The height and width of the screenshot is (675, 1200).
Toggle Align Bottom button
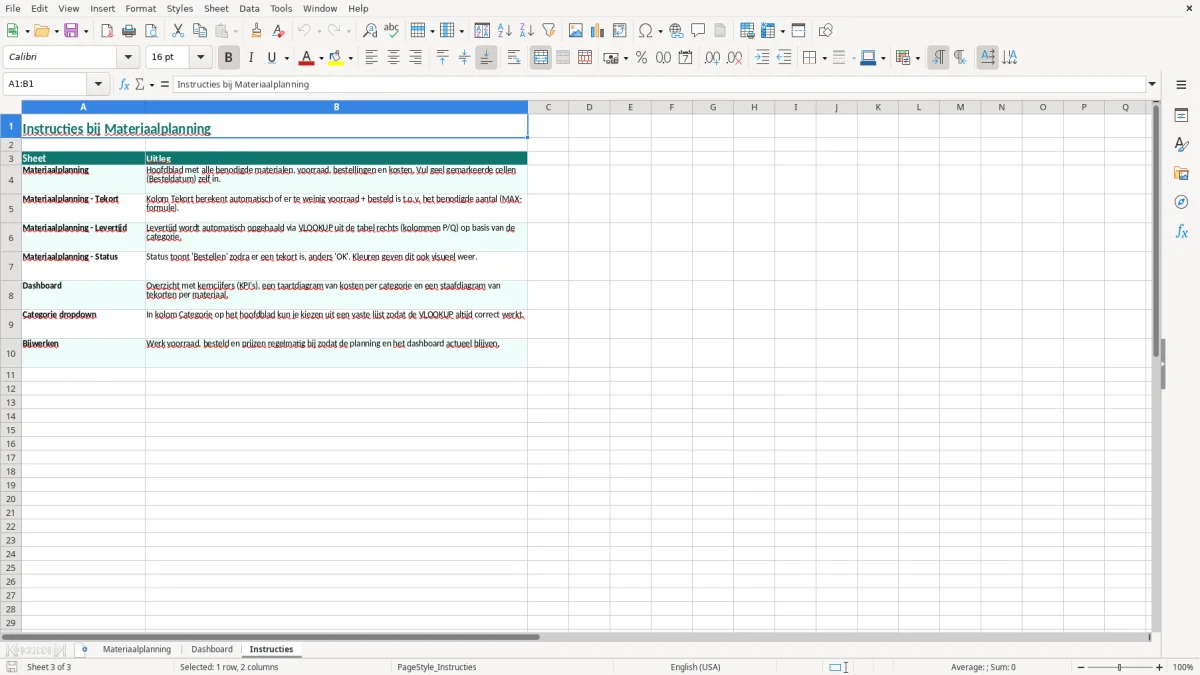pyautogui.click(x=486, y=58)
